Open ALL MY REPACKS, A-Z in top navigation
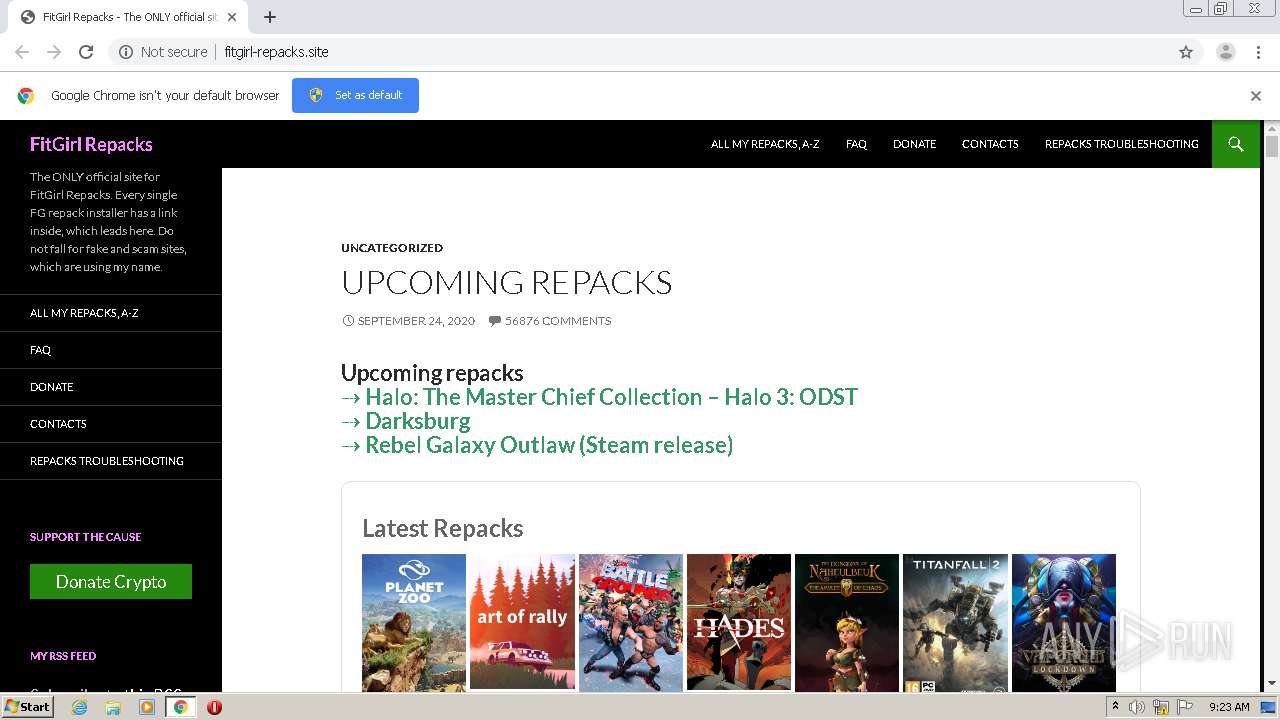 coord(765,144)
